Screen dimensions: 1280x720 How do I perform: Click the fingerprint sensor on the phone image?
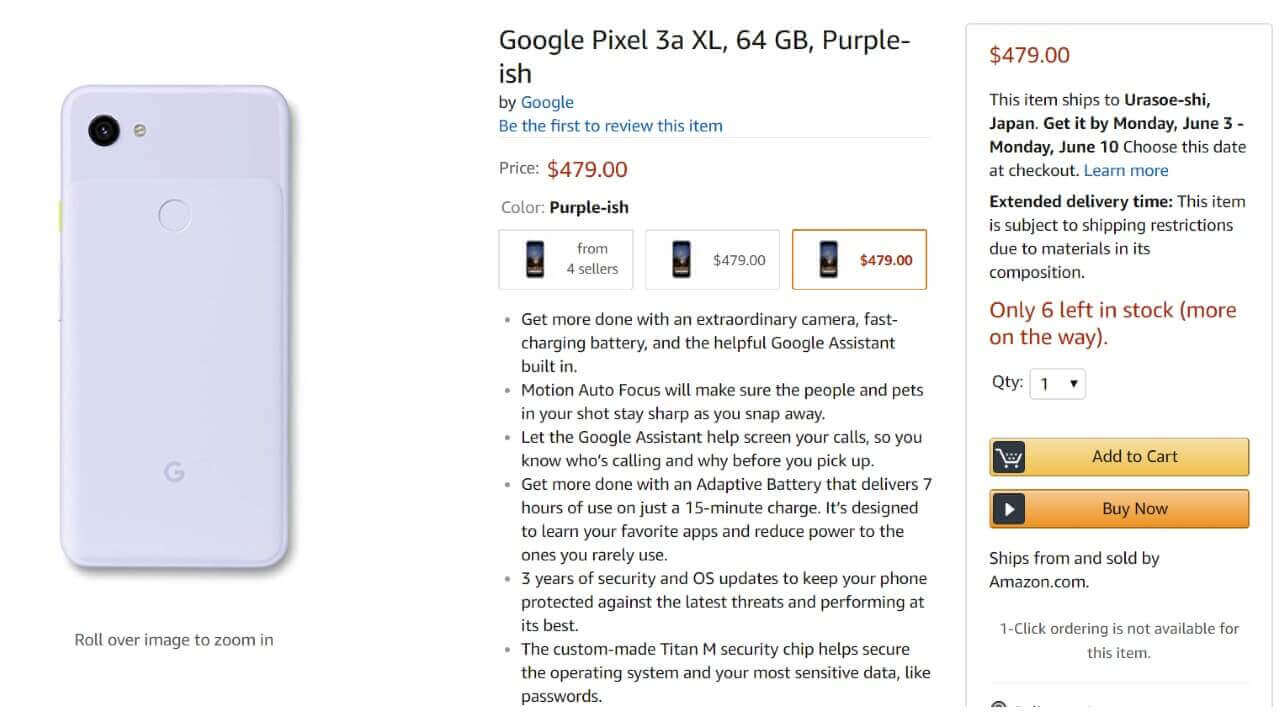pos(175,215)
